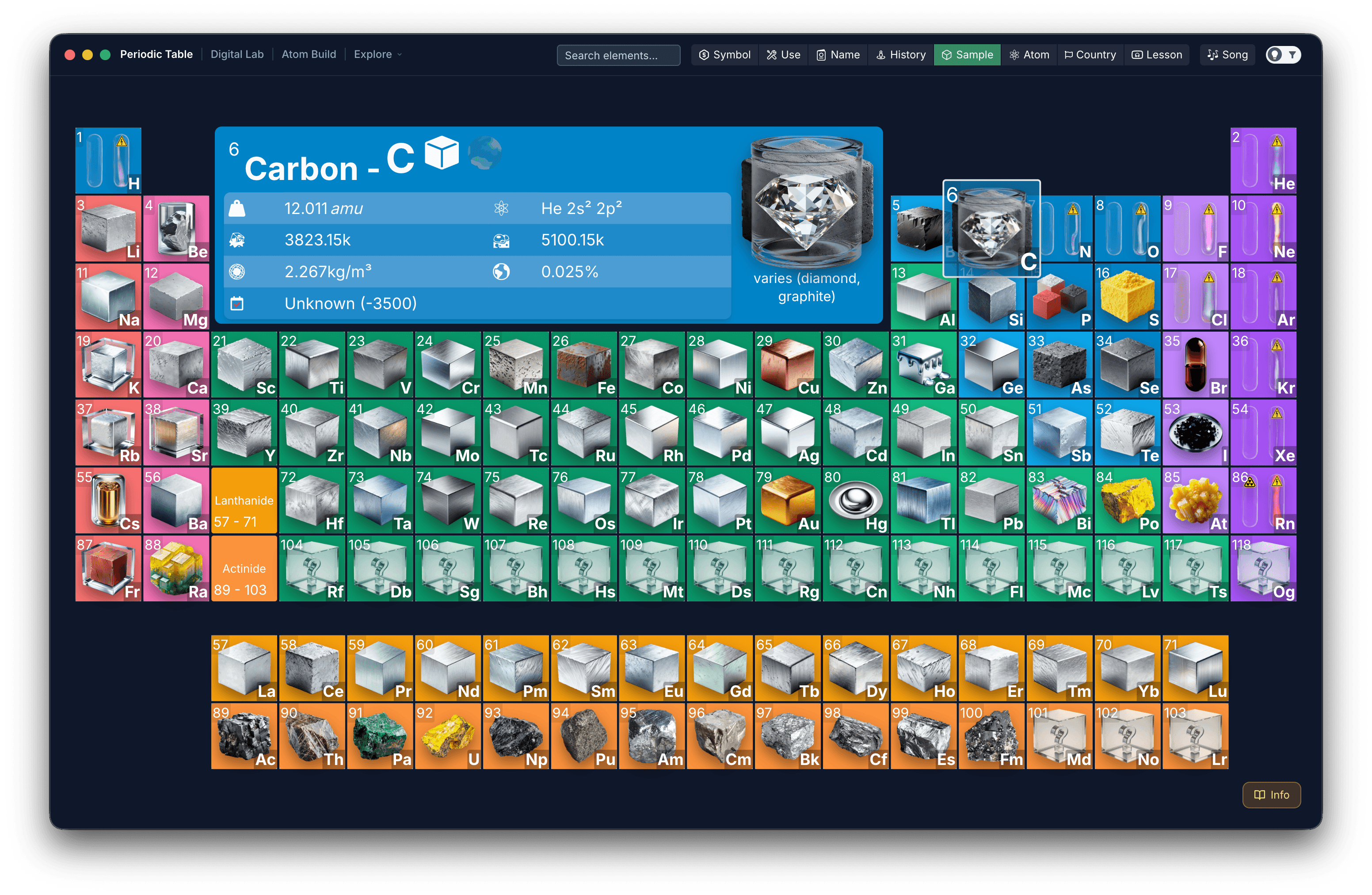Select the Neon (Ne) element tile

coord(1264,228)
